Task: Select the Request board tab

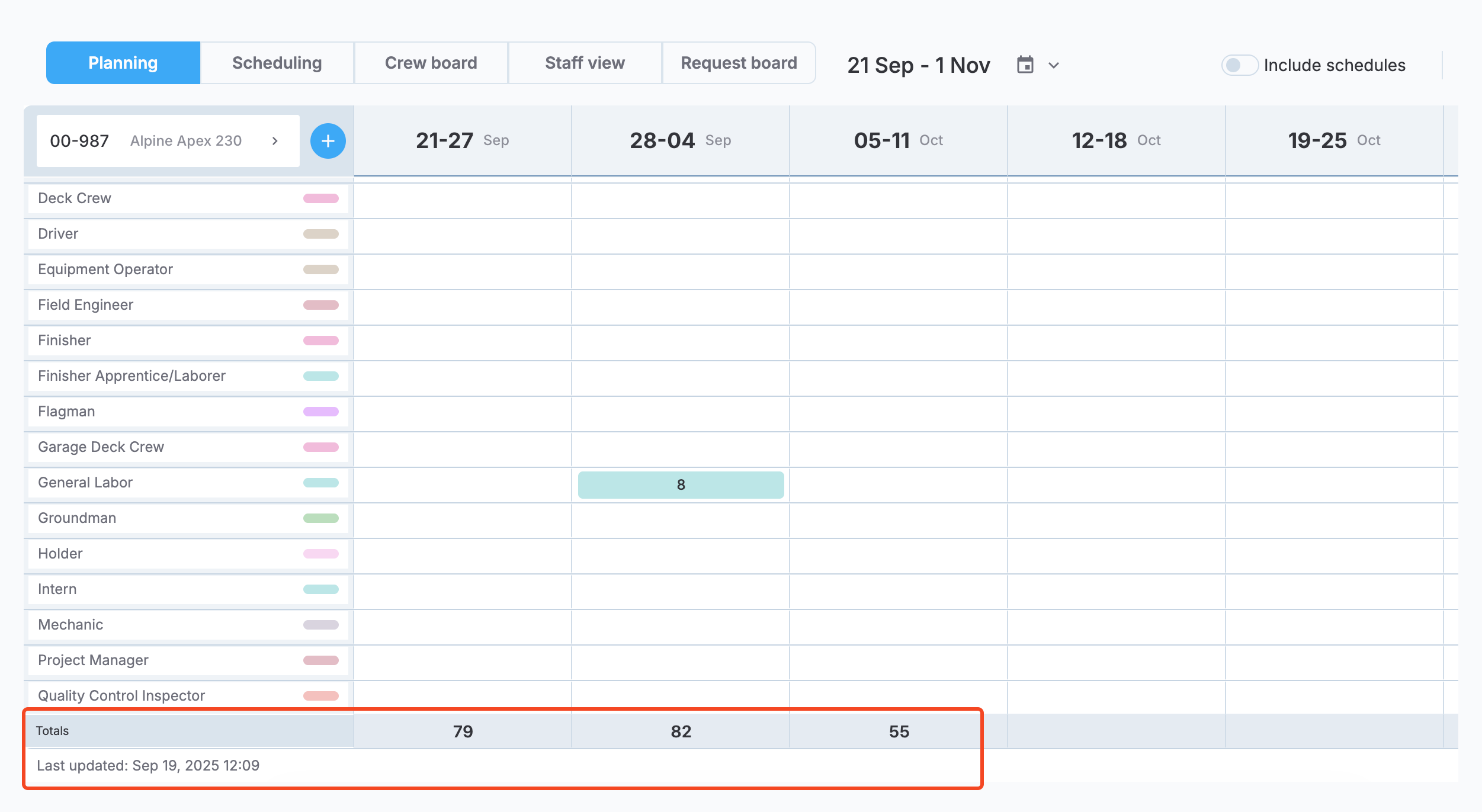Action: click(x=739, y=63)
